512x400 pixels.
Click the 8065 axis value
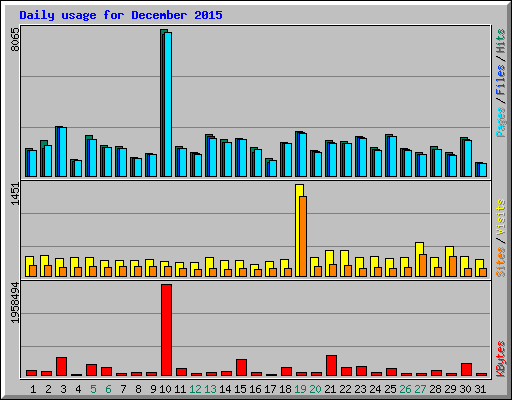15,40
